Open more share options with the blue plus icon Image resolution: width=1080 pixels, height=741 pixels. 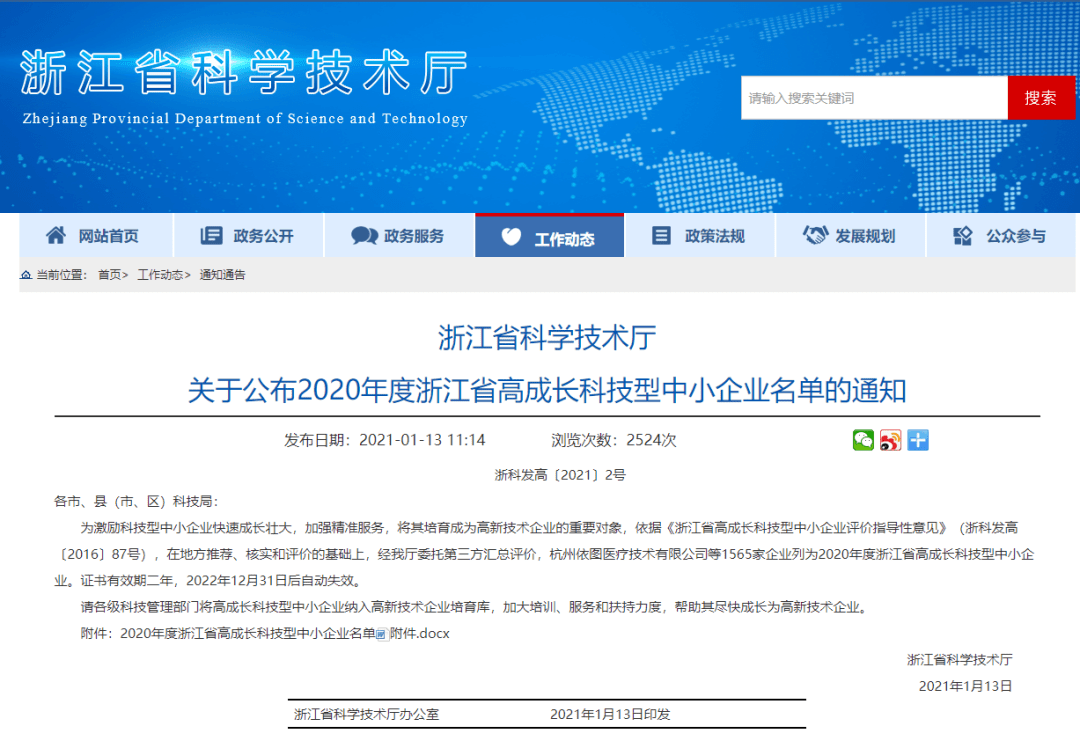point(918,440)
